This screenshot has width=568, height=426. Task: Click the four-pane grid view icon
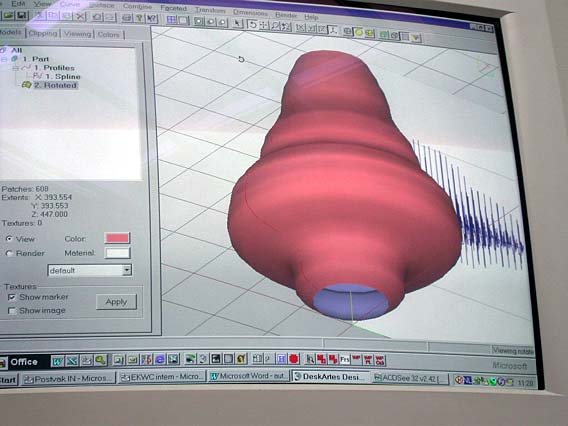click(172, 20)
